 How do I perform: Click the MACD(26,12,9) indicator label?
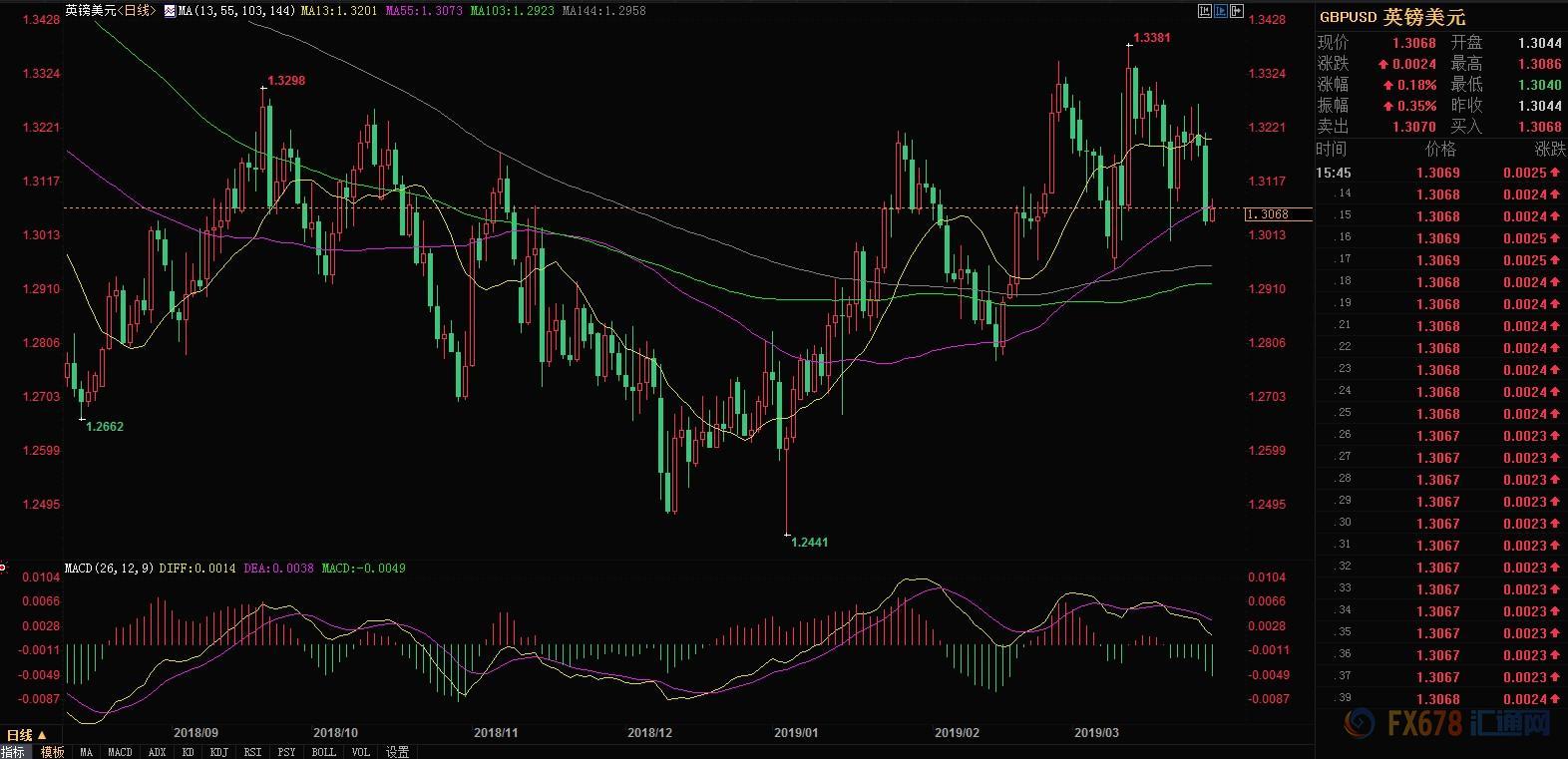tap(109, 569)
